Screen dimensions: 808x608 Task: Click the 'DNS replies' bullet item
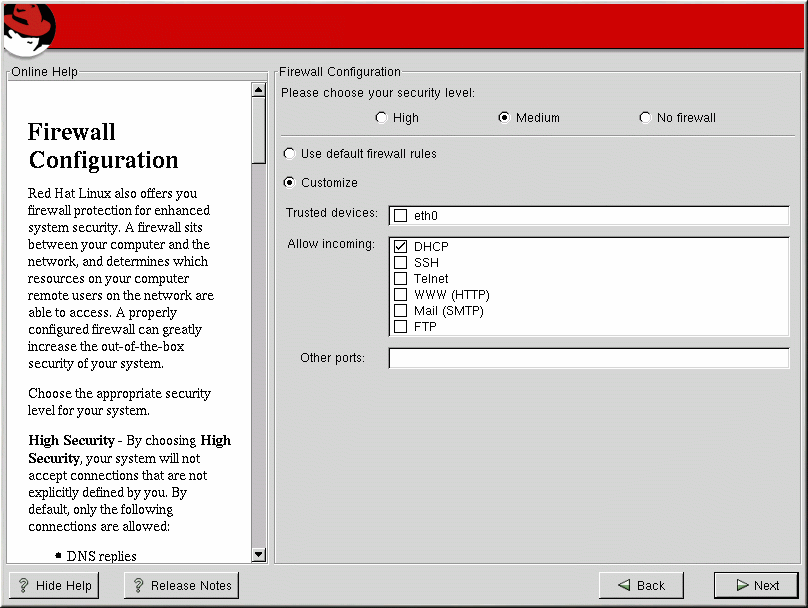pos(102,556)
